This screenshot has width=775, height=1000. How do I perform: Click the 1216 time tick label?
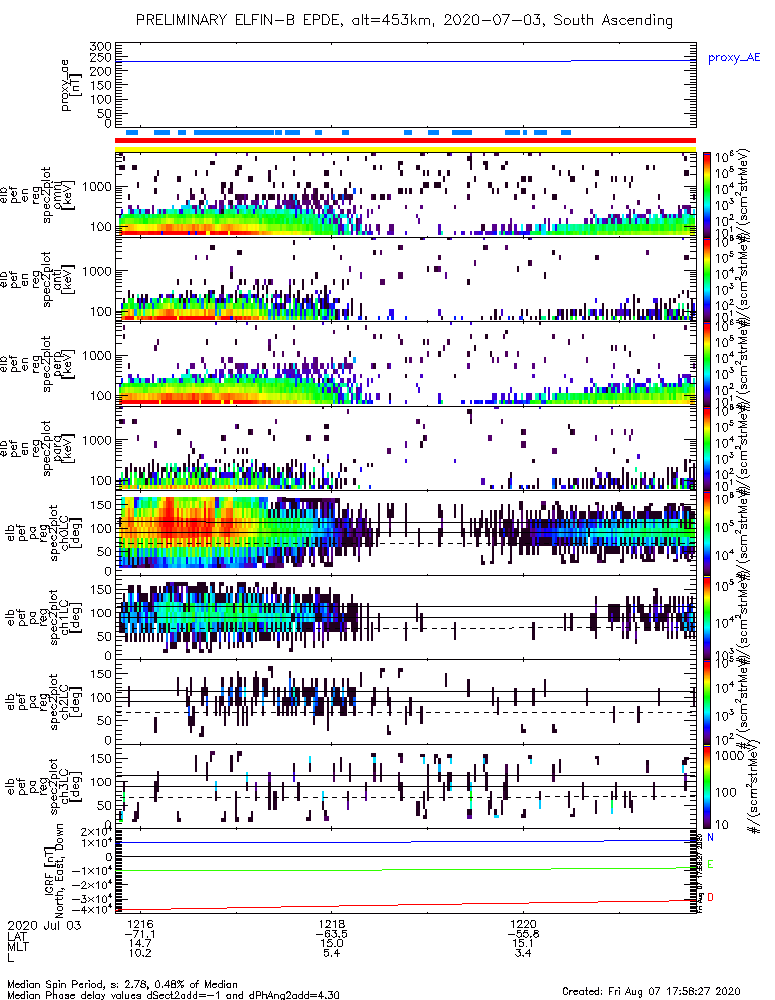(x=140, y=924)
